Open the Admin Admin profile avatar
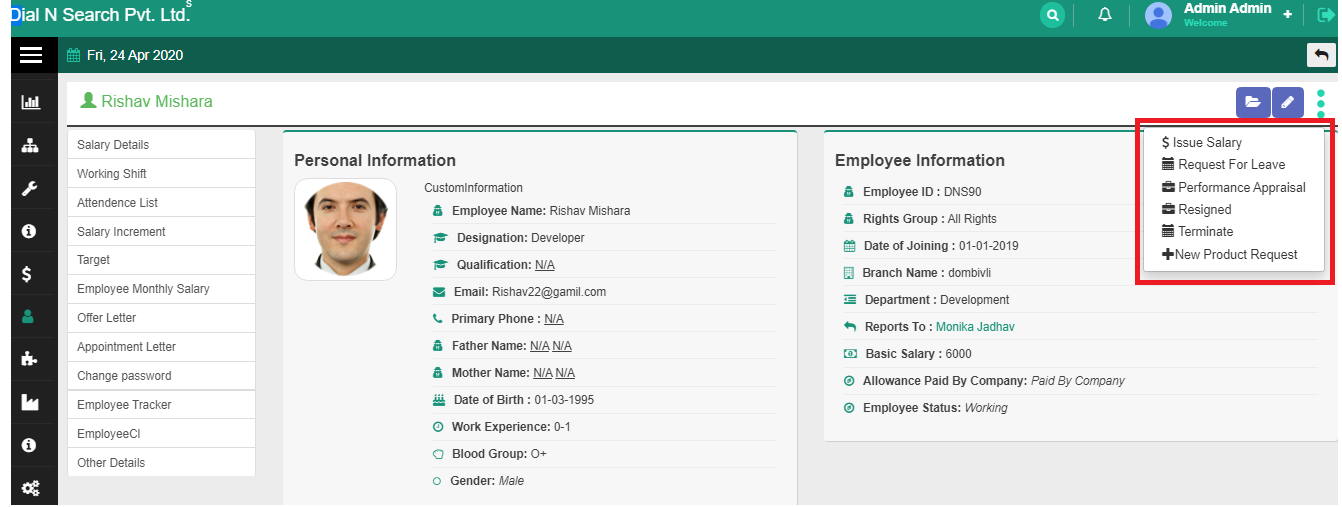Image resolution: width=1342 pixels, height=507 pixels. (x=1158, y=15)
